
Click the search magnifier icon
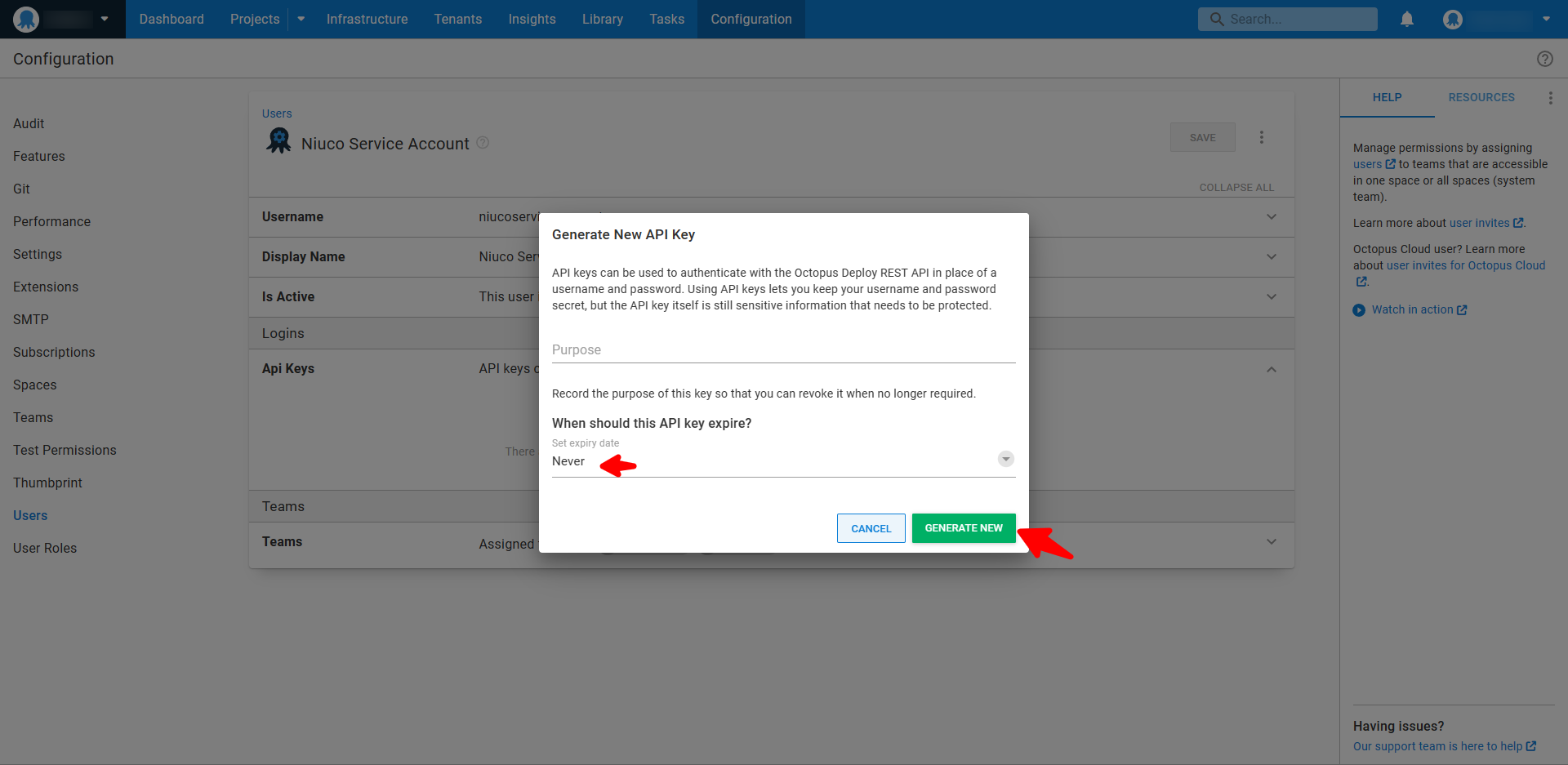point(1217,19)
